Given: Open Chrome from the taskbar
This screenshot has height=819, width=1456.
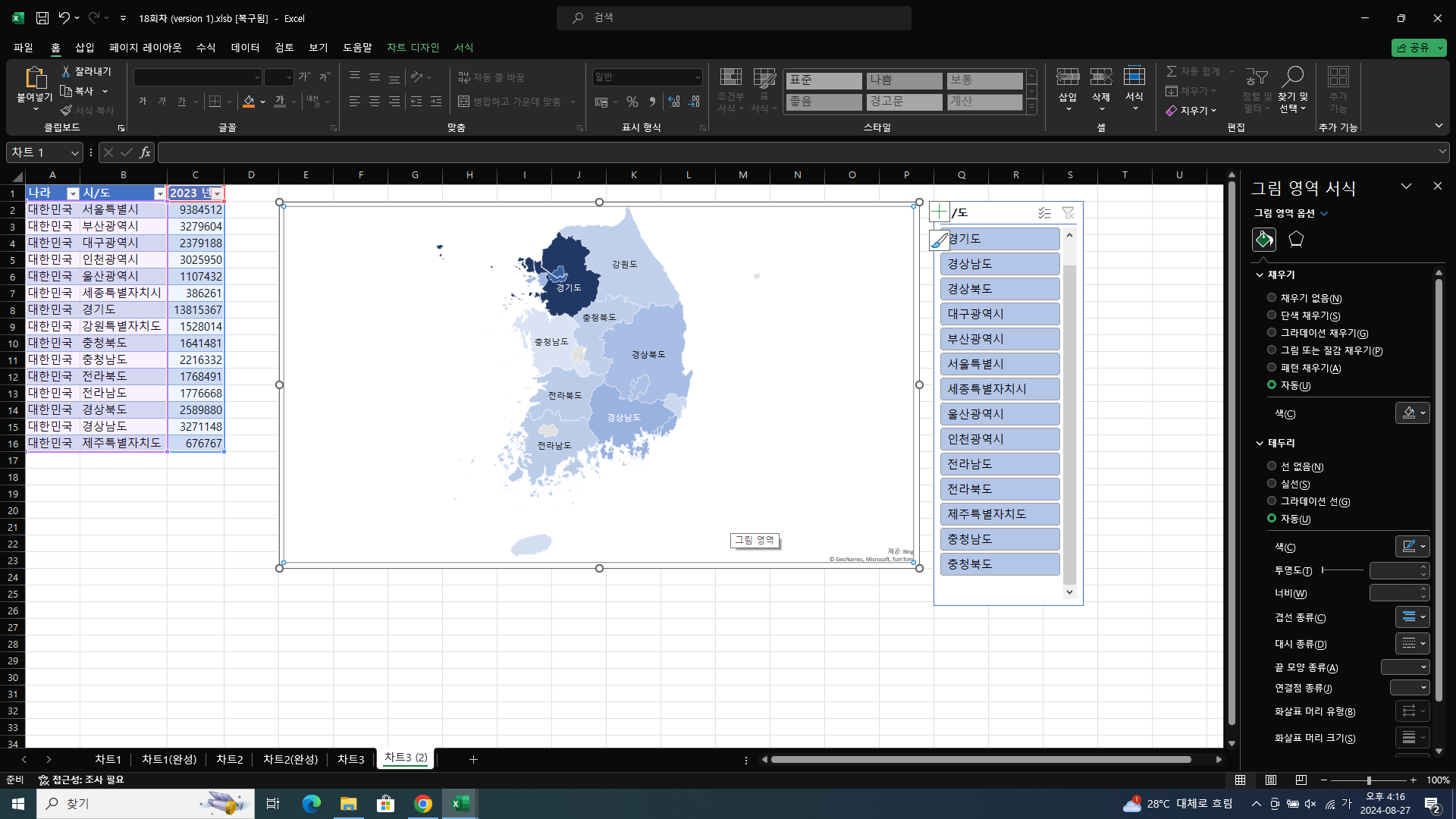Looking at the screenshot, I should coord(423,804).
